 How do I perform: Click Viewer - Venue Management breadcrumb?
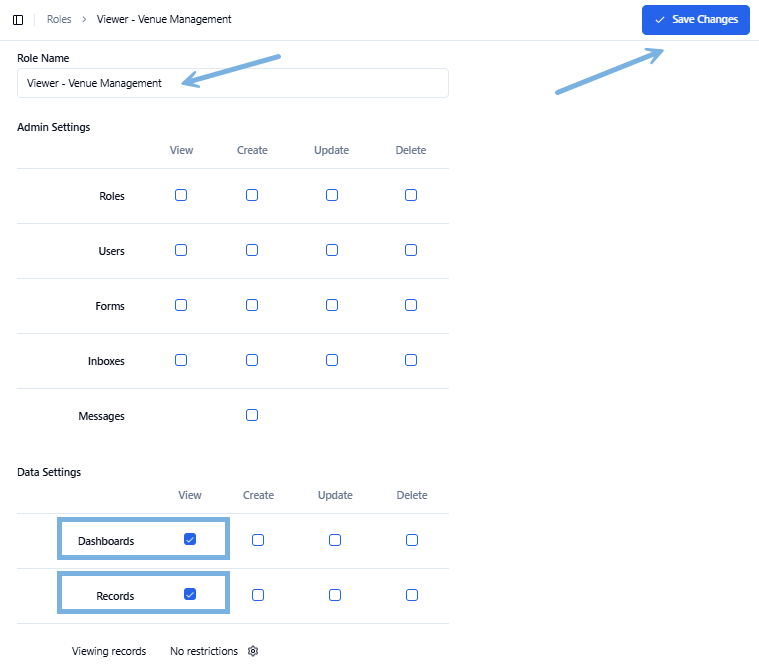tap(164, 19)
